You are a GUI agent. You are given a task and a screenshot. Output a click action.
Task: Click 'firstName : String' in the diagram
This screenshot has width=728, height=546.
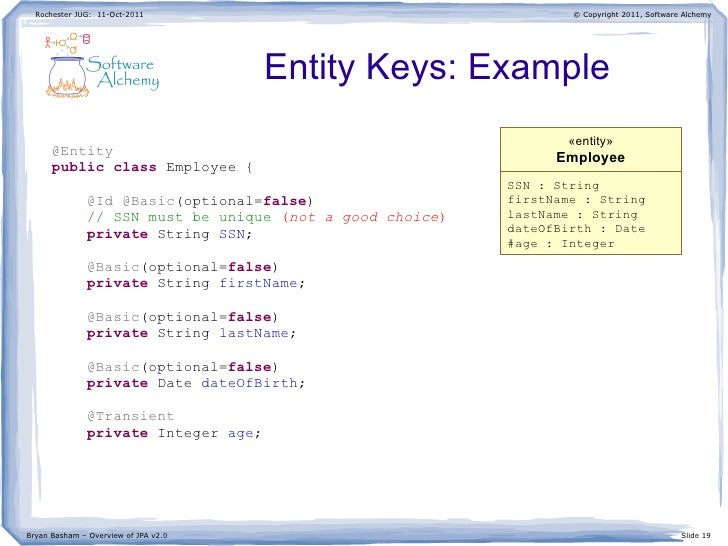point(576,200)
